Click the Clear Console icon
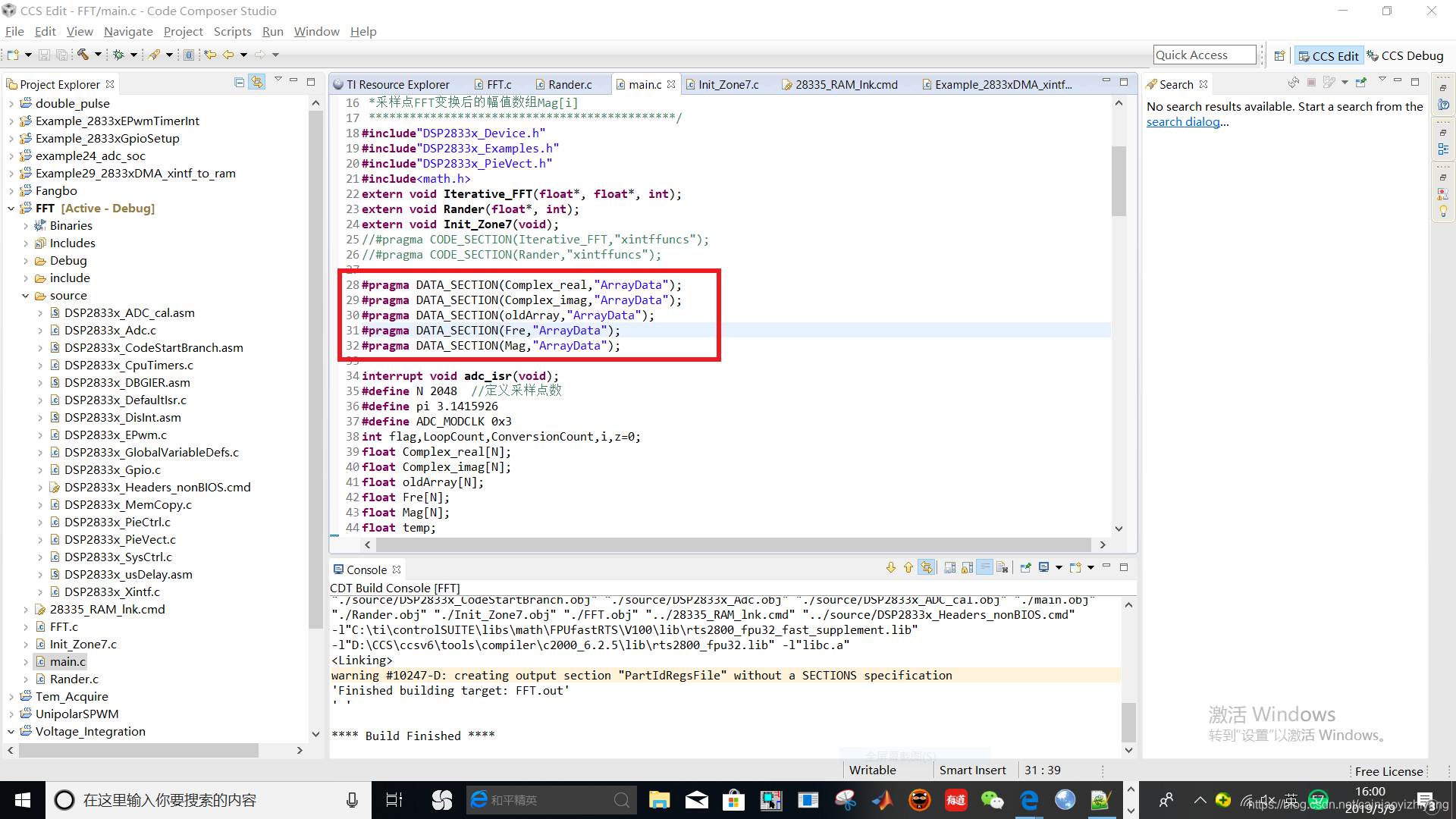The width and height of the screenshot is (1456, 819). click(x=1002, y=567)
